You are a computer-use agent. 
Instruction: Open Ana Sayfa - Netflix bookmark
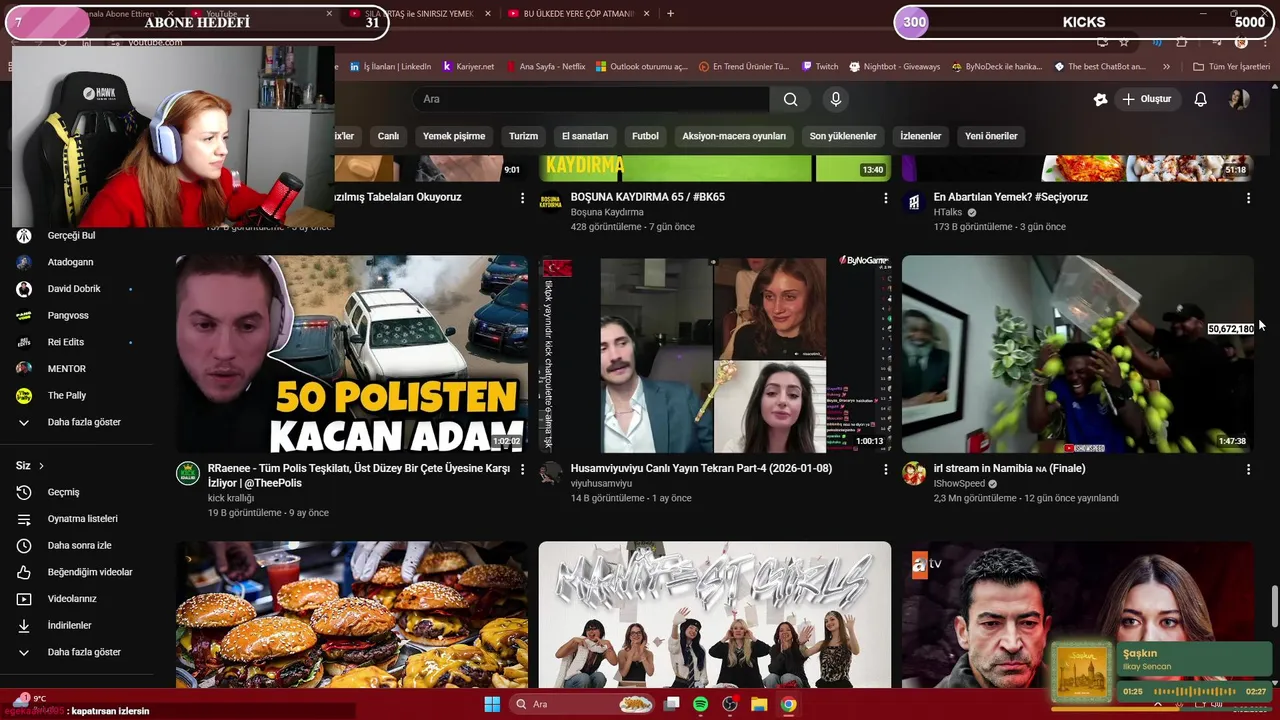pos(545,67)
